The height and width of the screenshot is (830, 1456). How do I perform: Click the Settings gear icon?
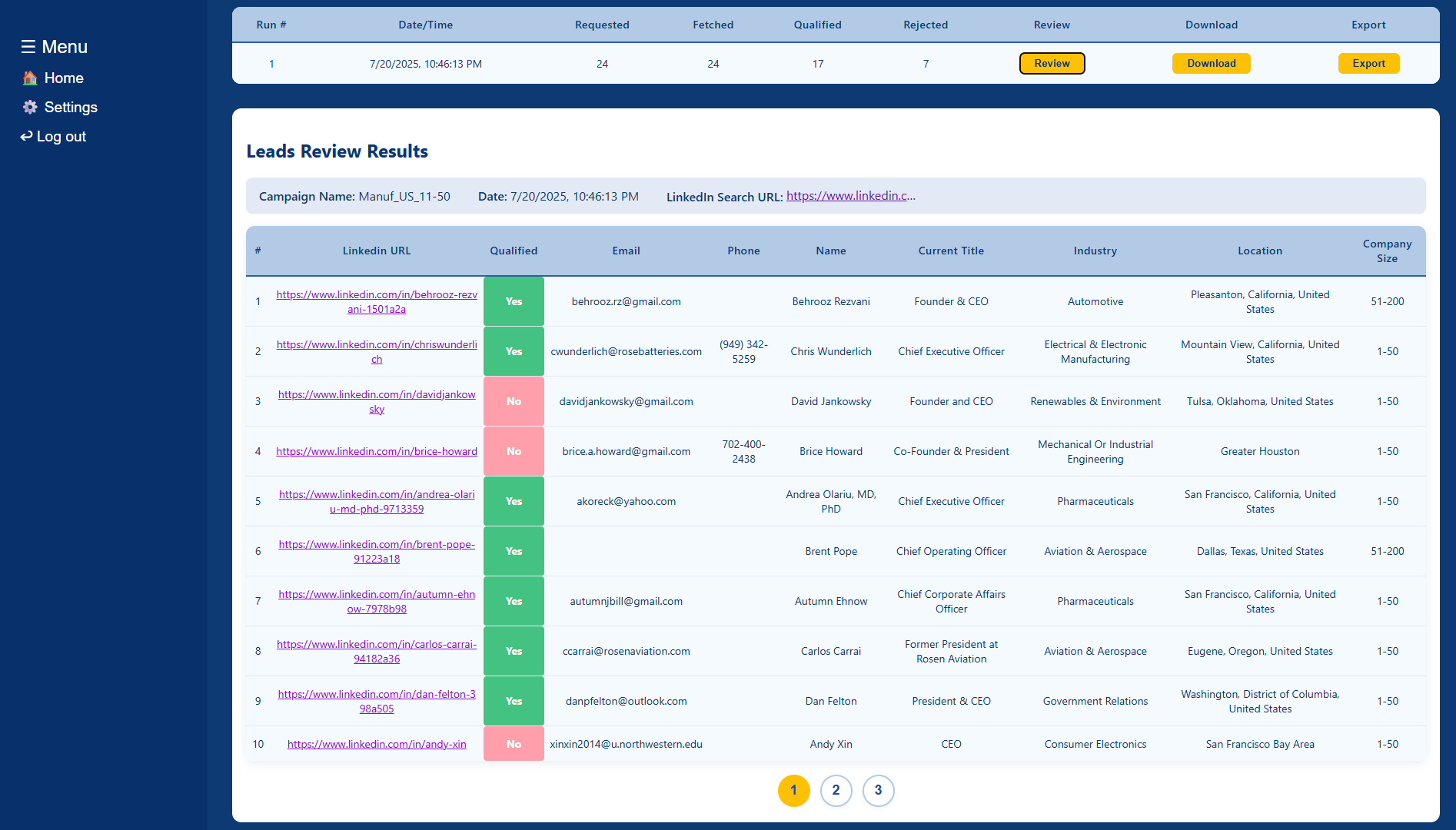click(30, 108)
